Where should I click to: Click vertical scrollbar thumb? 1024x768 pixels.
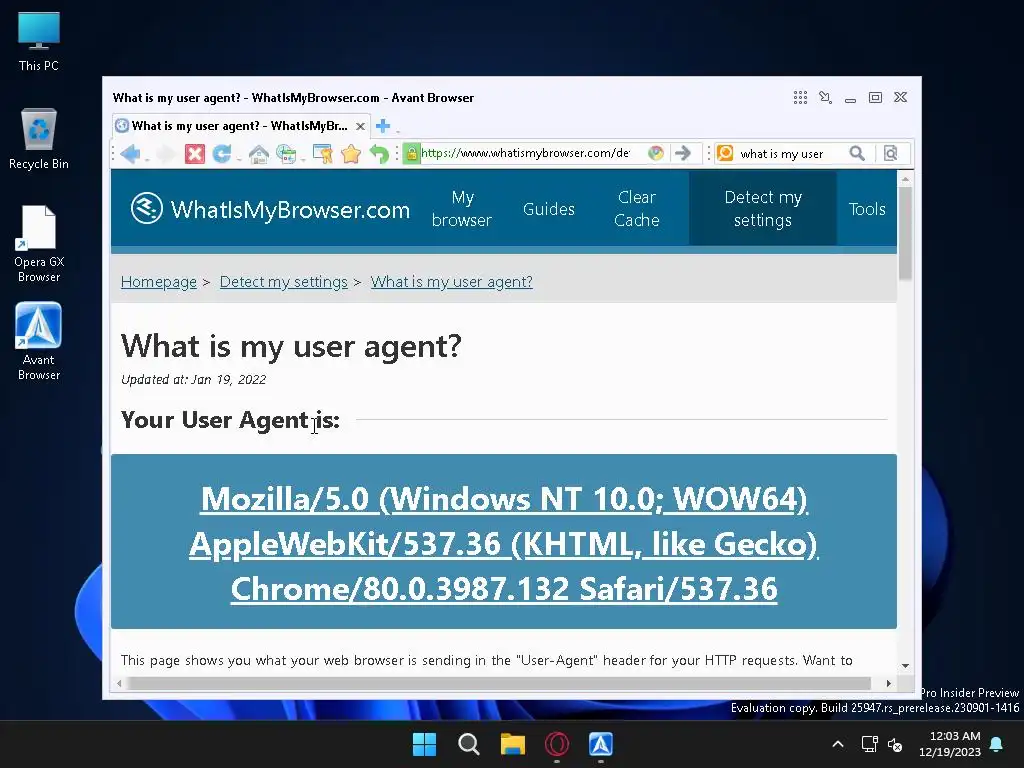click(905, 233)
